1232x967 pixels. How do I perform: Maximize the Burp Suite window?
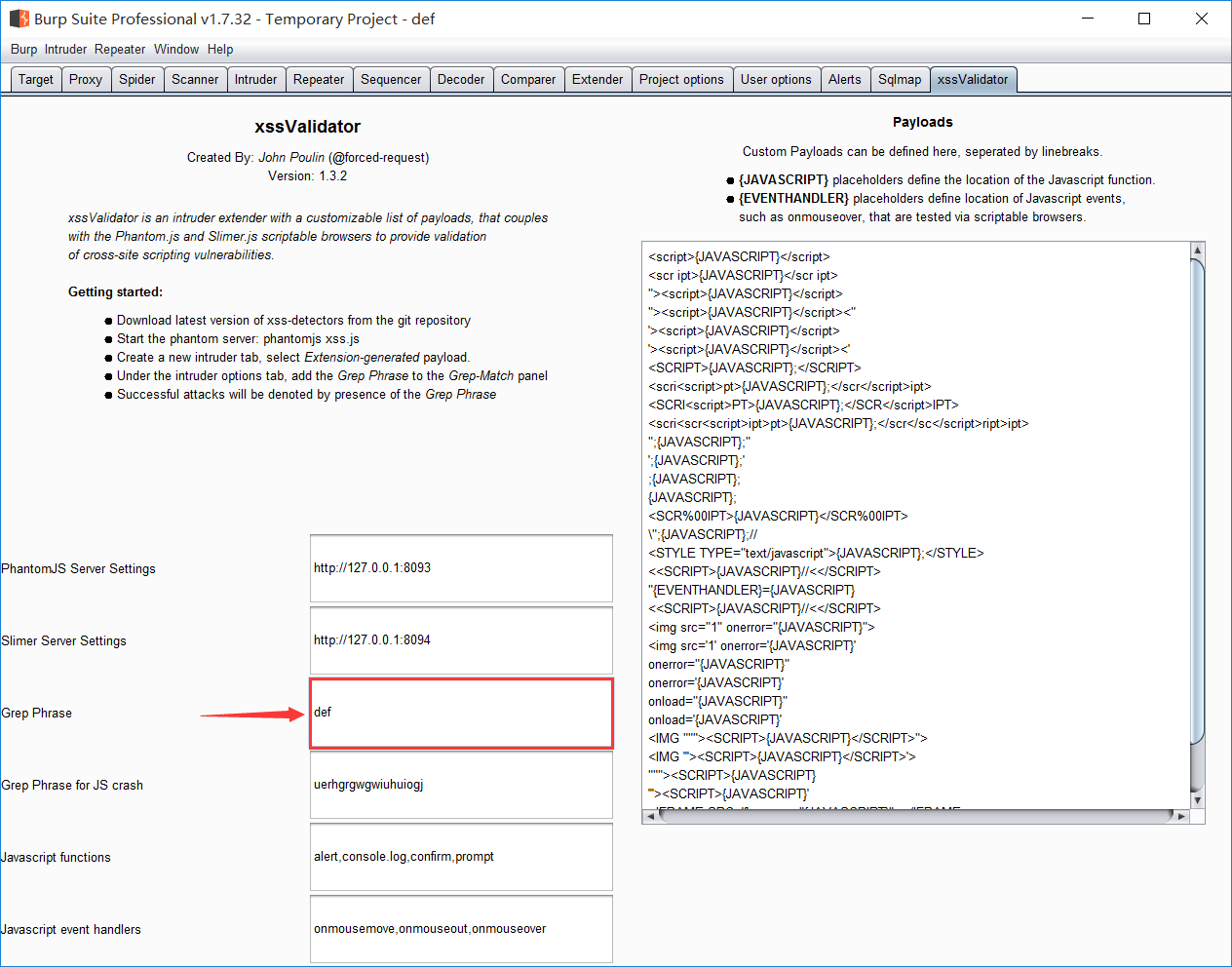point(1144,19)
